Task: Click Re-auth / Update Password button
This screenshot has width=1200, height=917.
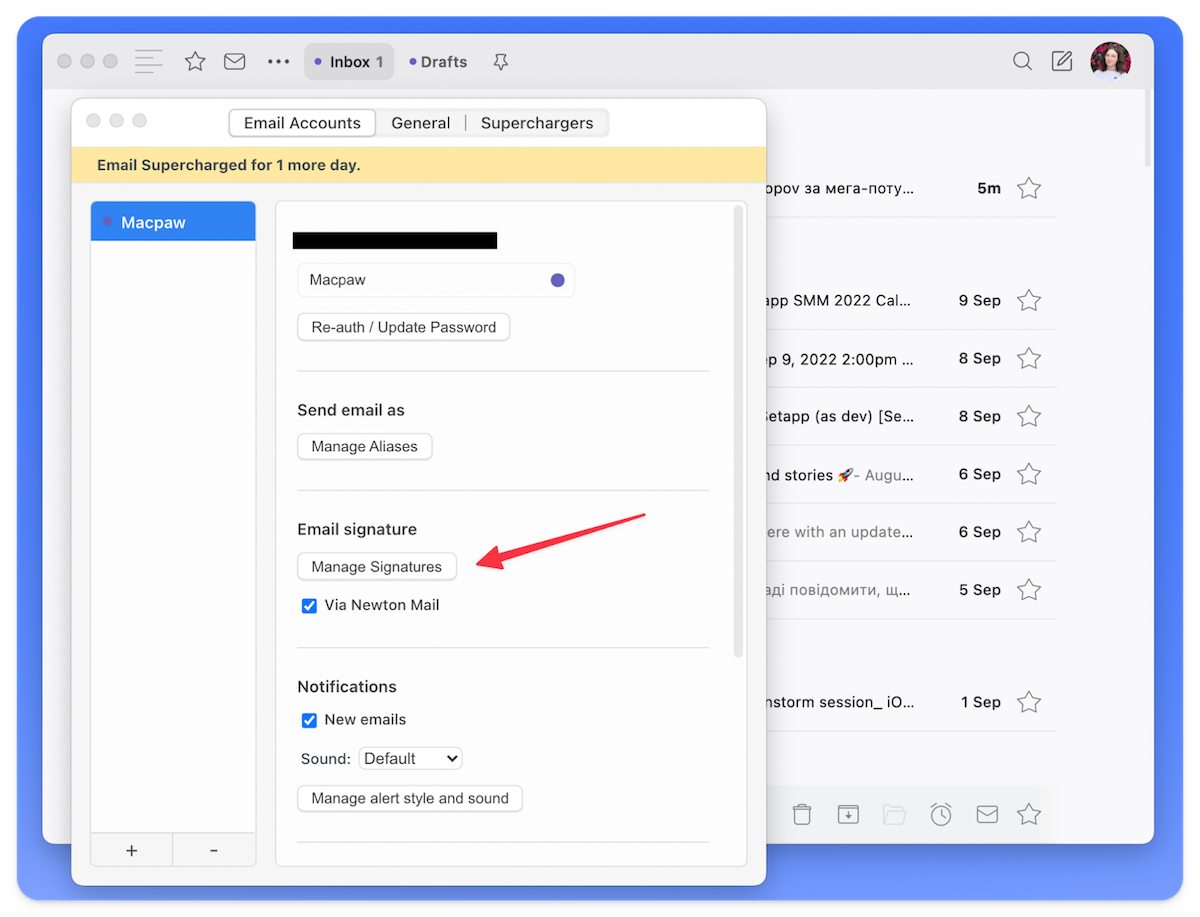Action: tap(404, 327)
